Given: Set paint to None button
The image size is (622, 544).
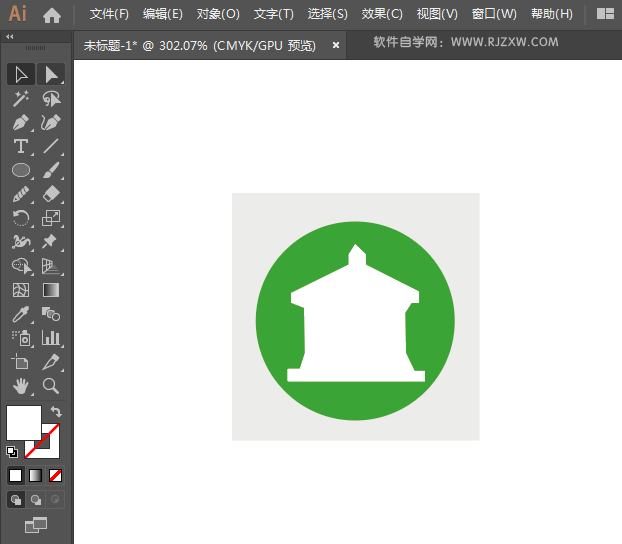Looking at the screenshot, I should pyautogui.click(x=55, y=475).
